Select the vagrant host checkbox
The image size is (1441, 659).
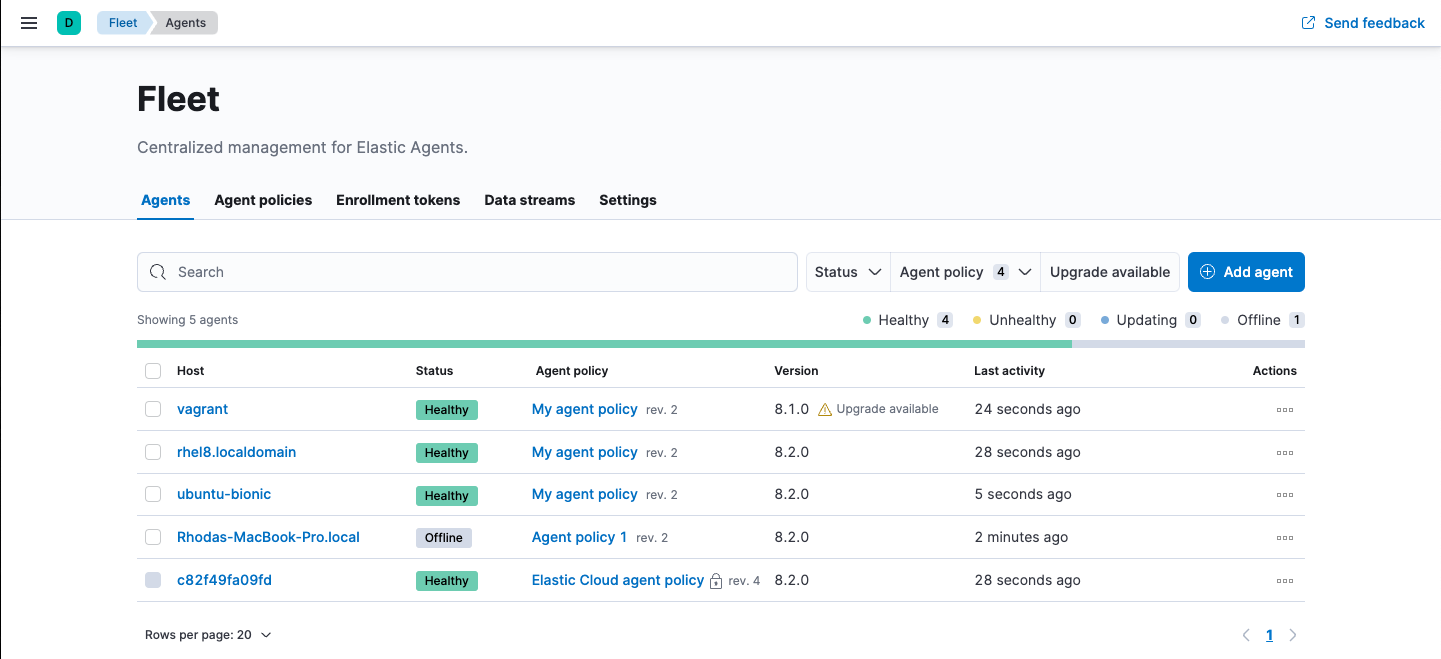tap(153, 409)
